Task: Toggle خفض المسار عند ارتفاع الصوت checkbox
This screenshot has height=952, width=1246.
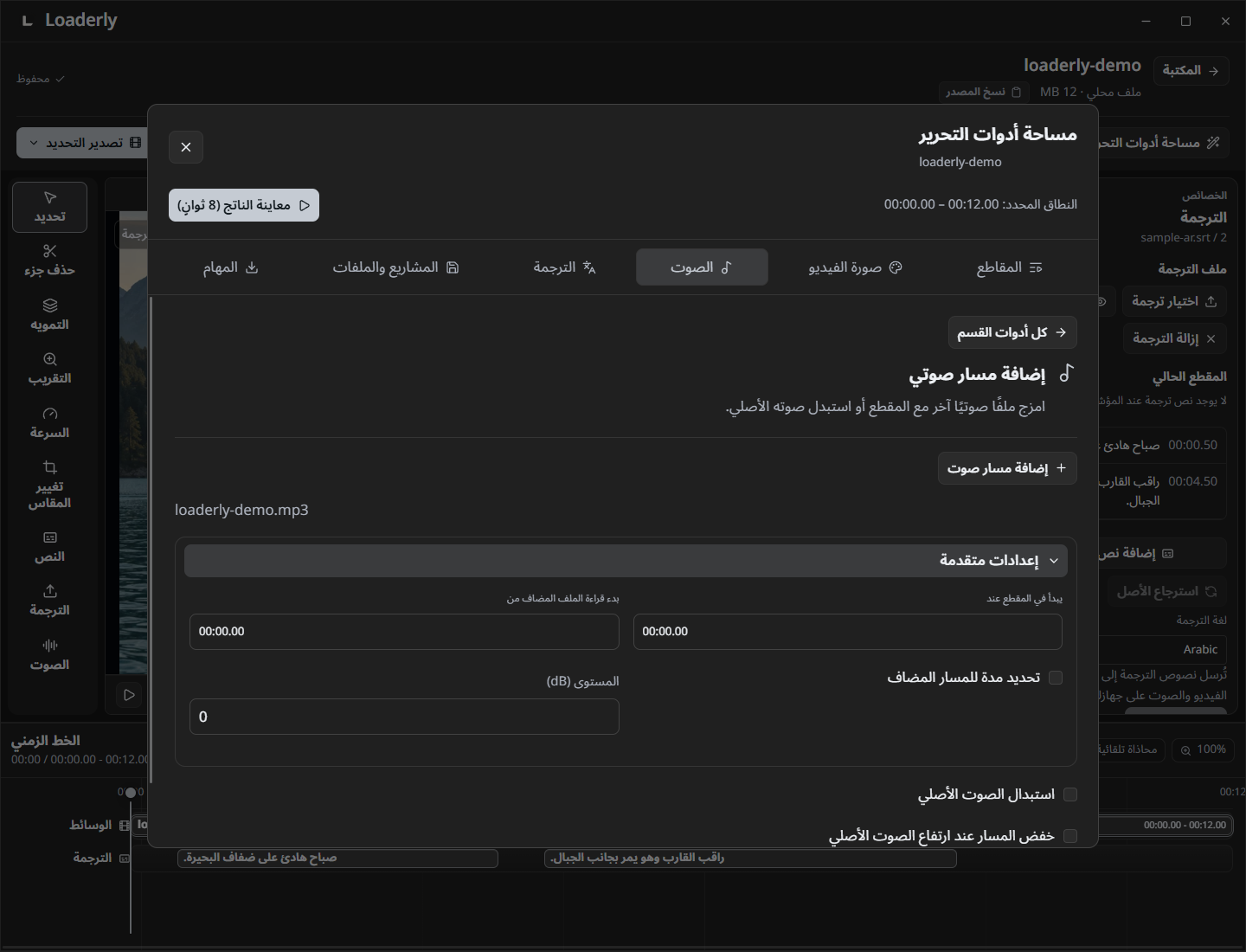Action: [x=1070, y=836]
